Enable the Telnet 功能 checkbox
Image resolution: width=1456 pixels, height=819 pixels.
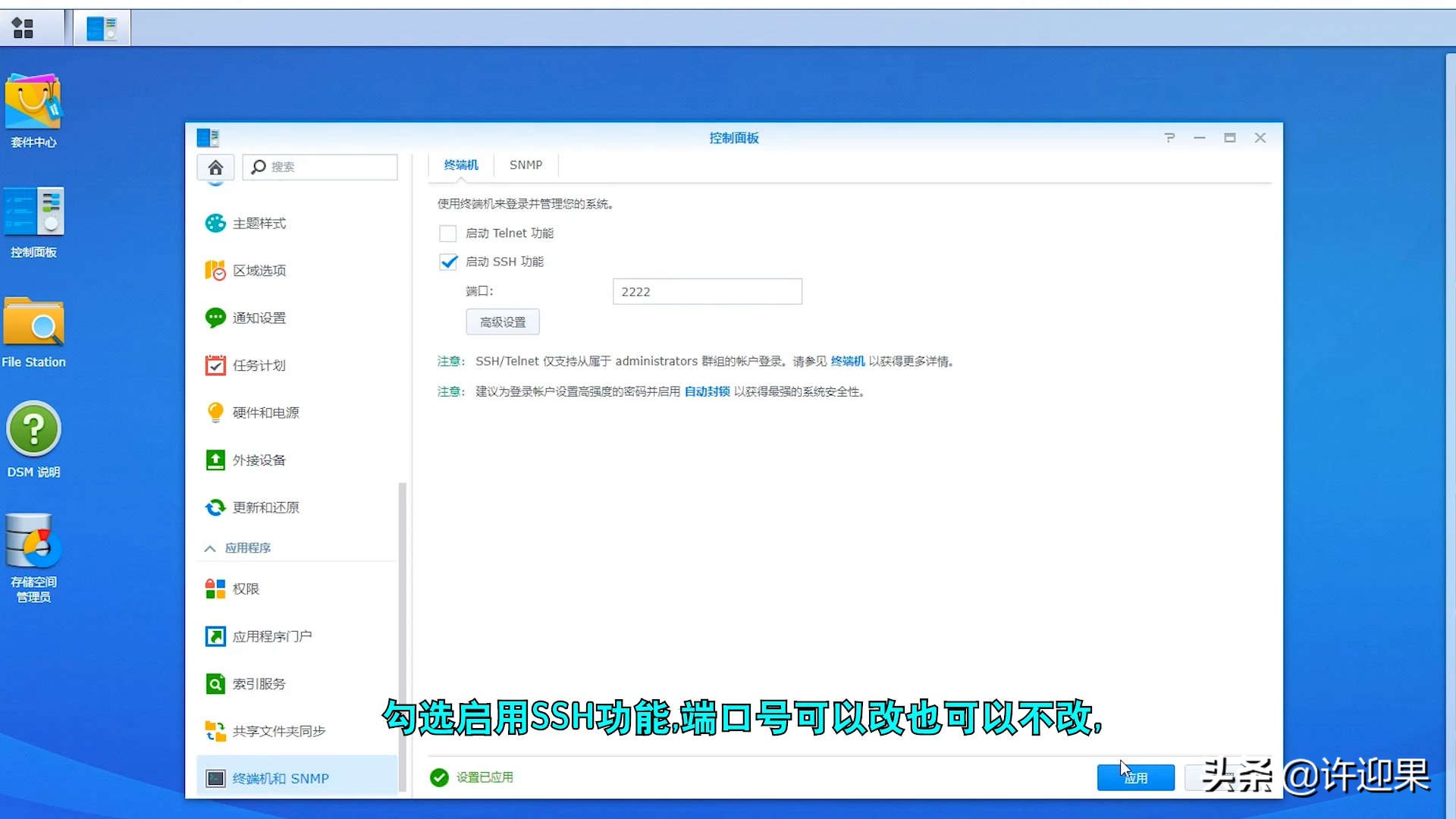447,233
